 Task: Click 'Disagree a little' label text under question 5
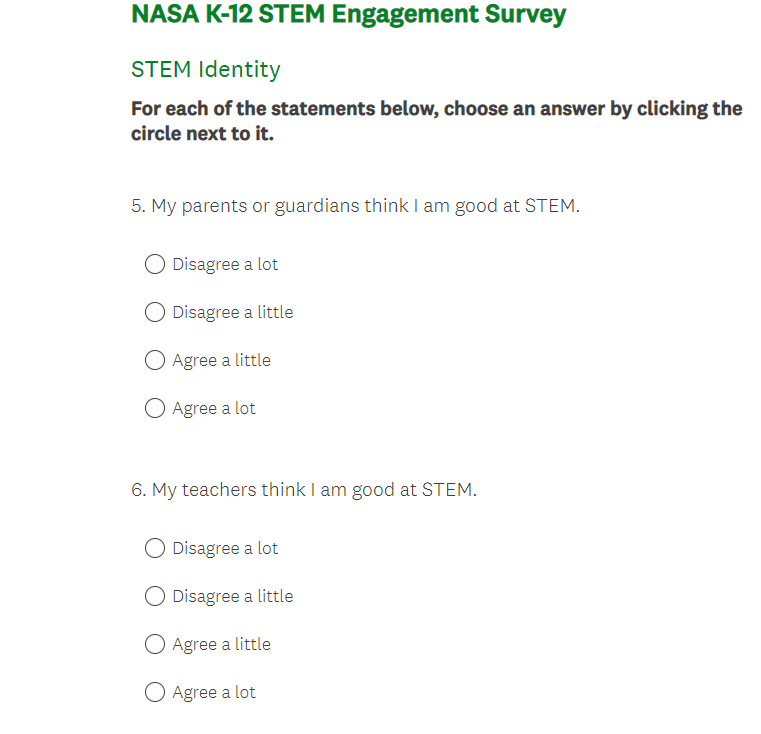233,312
